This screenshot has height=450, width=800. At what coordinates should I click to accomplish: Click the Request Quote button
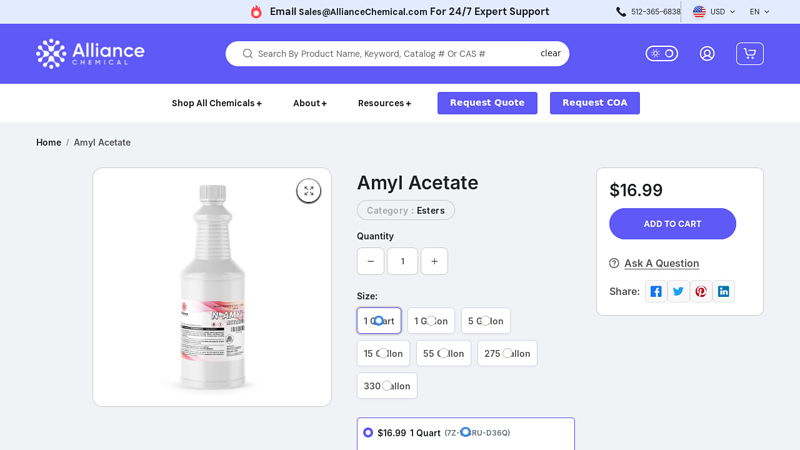click(487, 103)
